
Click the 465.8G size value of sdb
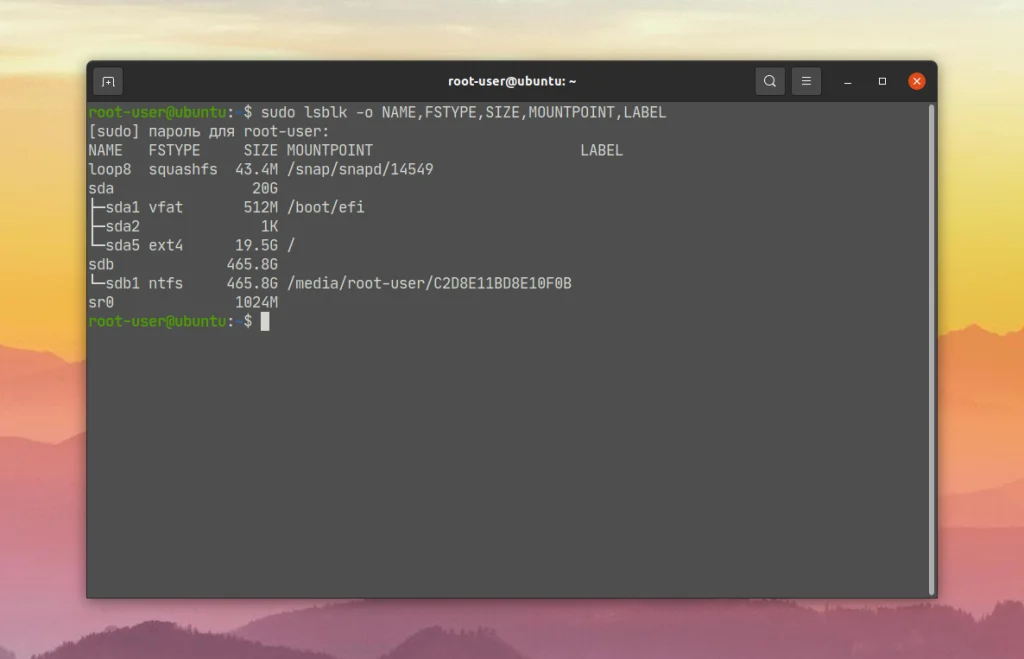pyautogui.click(x=254, y=264)
